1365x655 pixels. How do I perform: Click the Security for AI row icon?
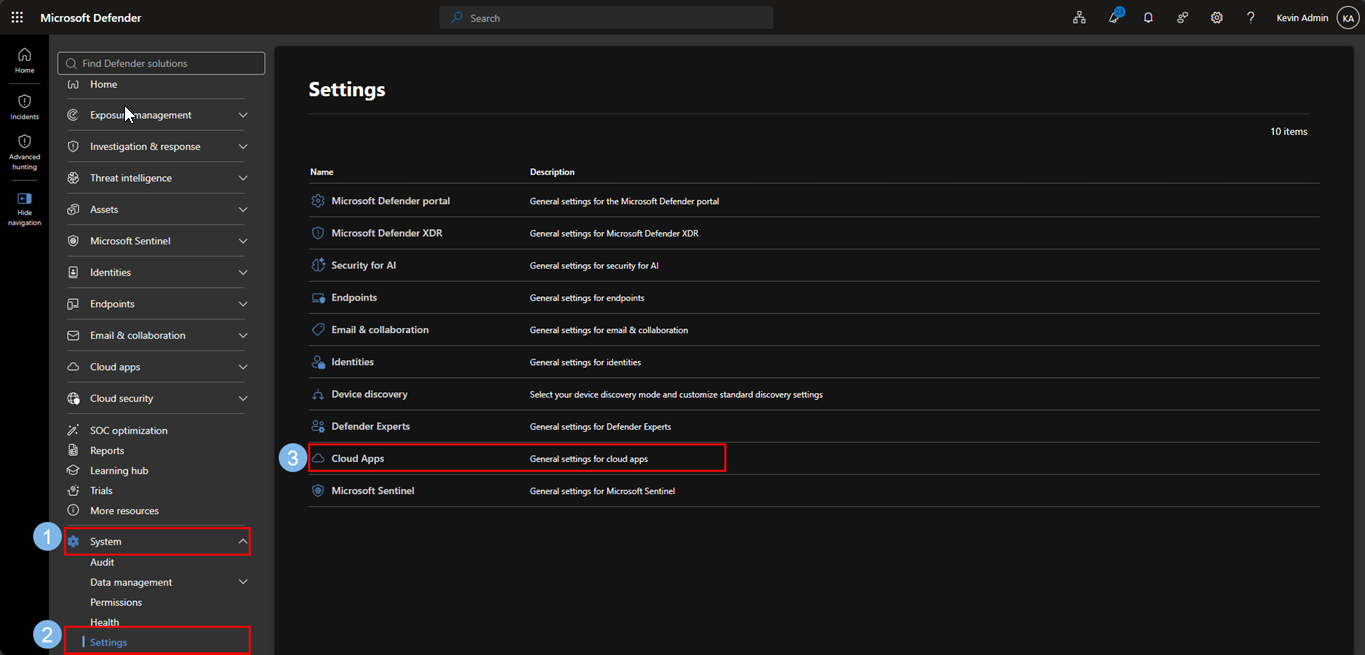(318, 265)
